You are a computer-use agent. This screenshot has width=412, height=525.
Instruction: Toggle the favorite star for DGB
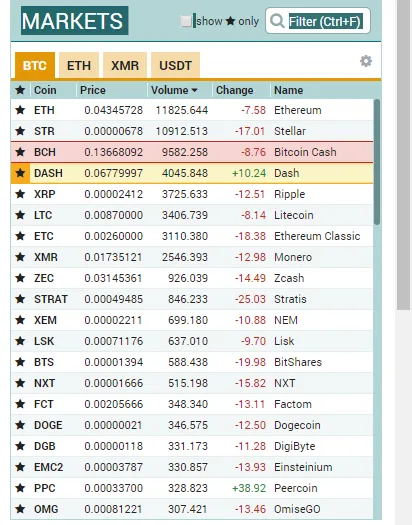point(20,446)
